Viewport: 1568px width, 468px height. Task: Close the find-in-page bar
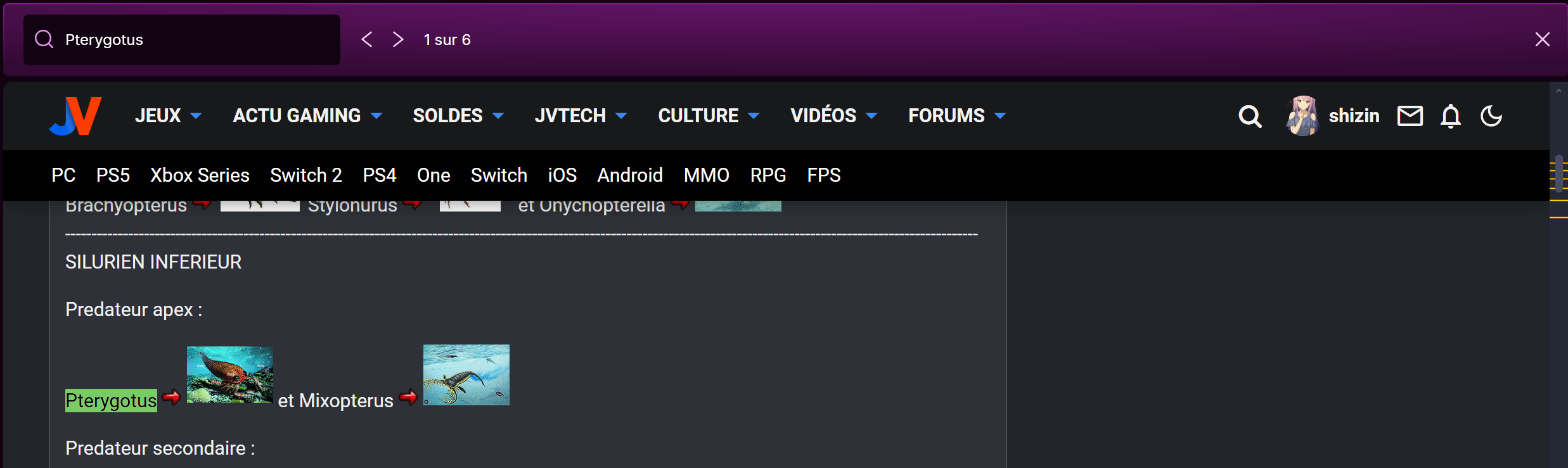tap(1542, 39)
